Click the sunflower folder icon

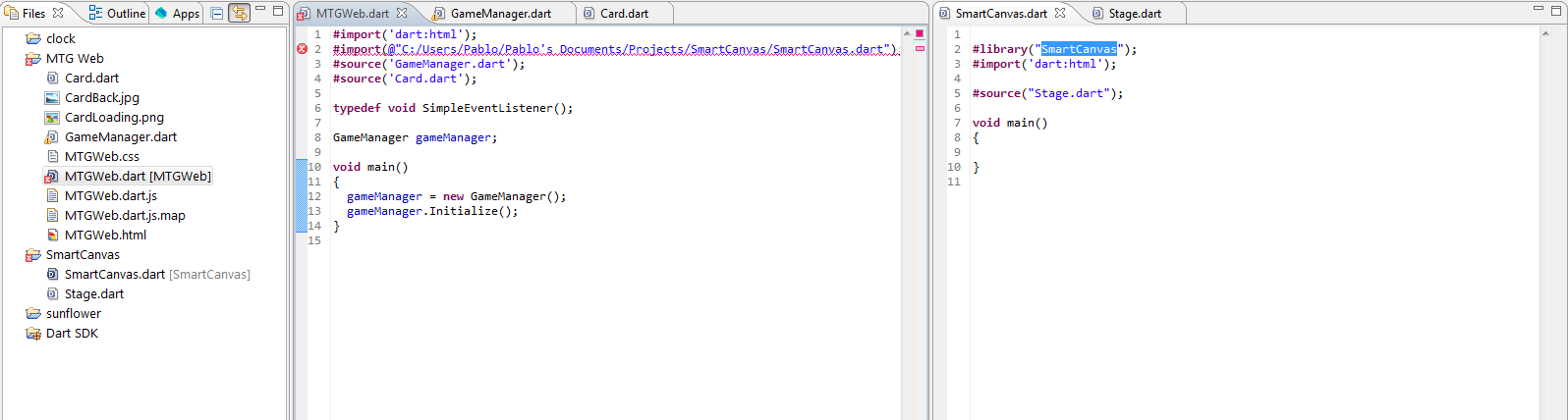[33, 313]
